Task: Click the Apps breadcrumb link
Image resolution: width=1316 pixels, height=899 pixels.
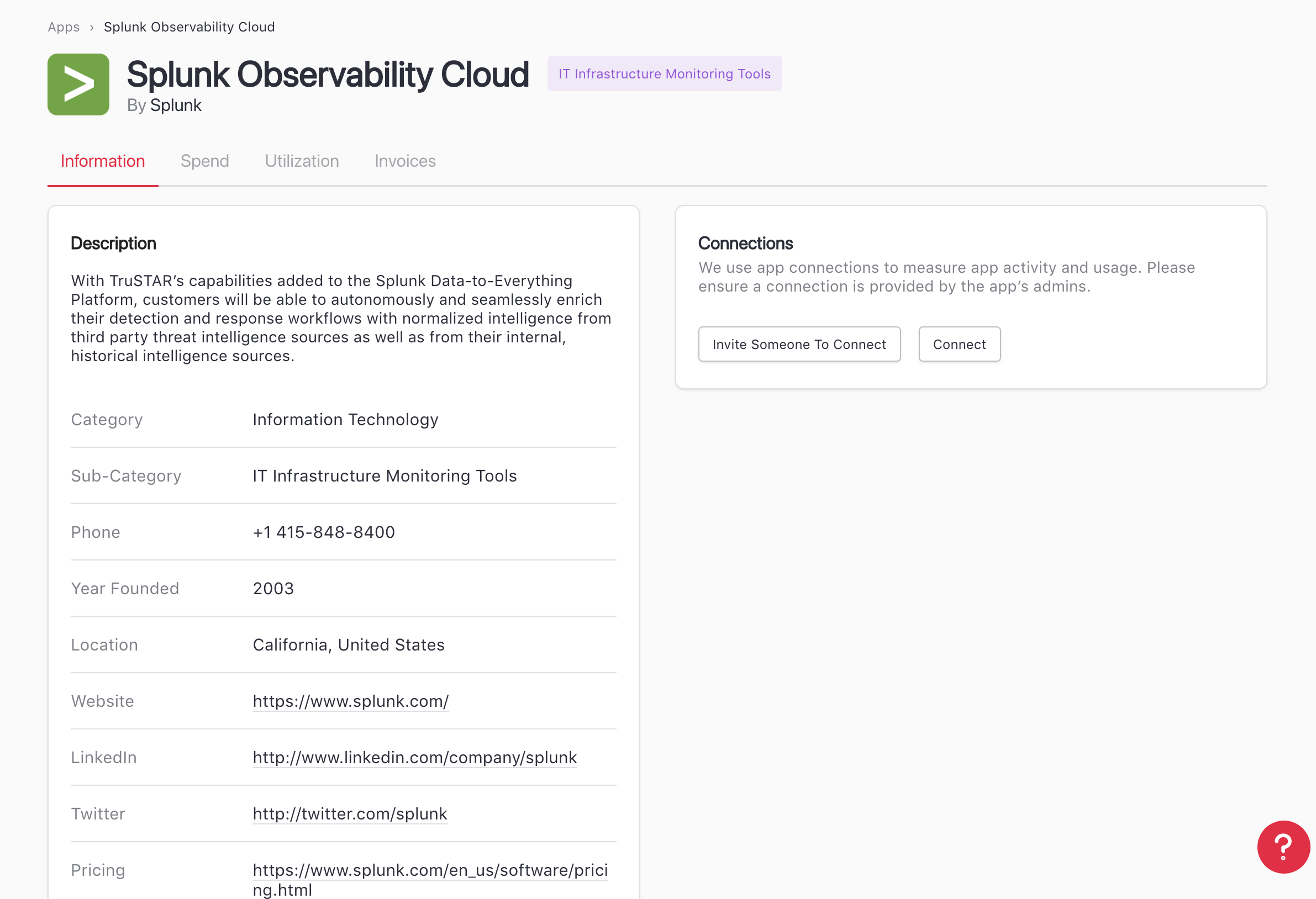Action: 64,27
